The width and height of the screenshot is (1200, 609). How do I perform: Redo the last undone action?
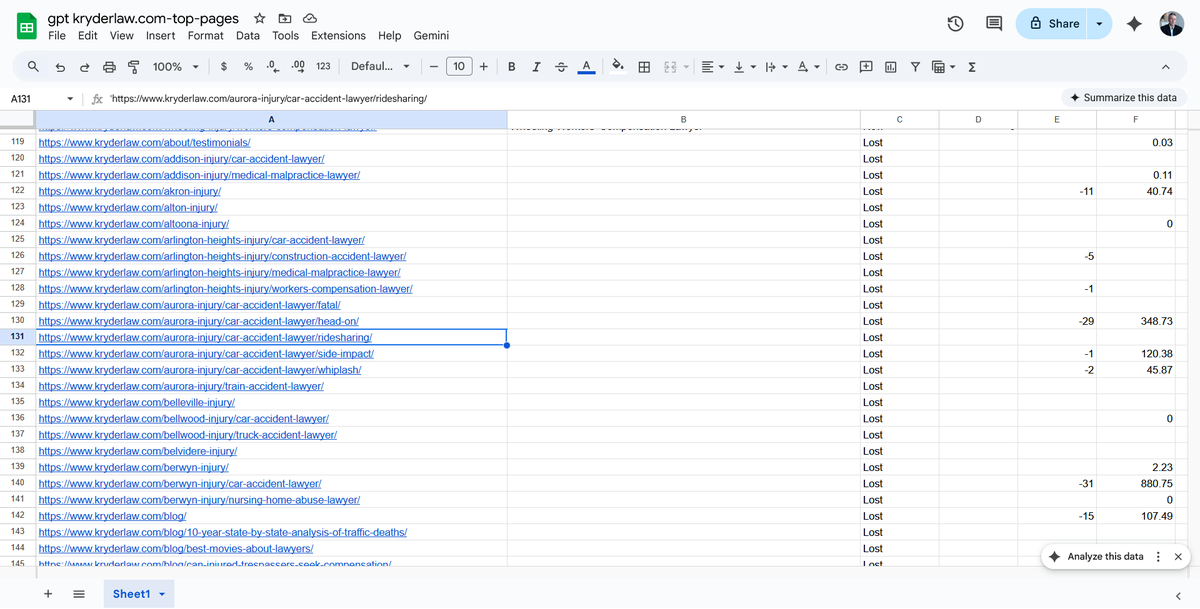pyautogui.click(x=85, y=67)
